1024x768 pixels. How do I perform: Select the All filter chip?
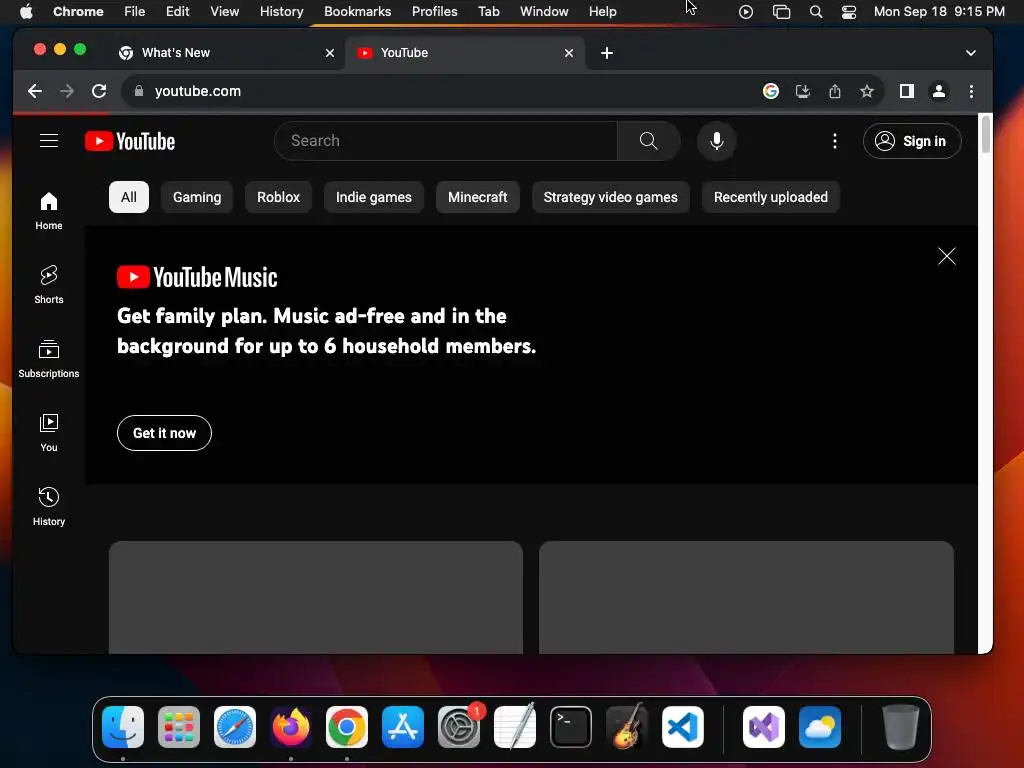click(x=129, y=197)
